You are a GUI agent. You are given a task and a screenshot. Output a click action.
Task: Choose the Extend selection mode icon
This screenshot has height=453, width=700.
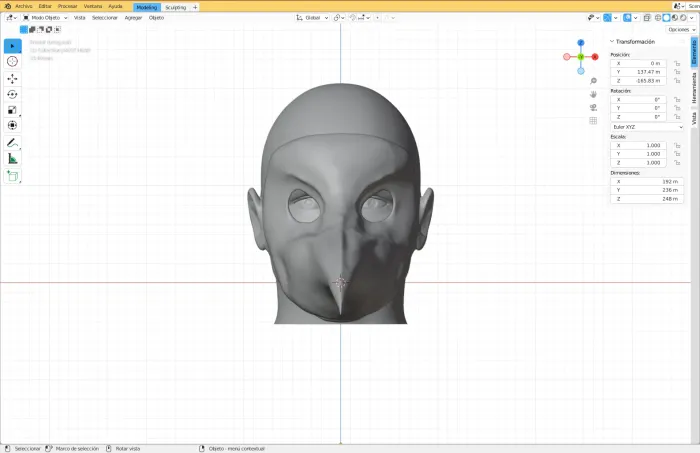point(32,29)
